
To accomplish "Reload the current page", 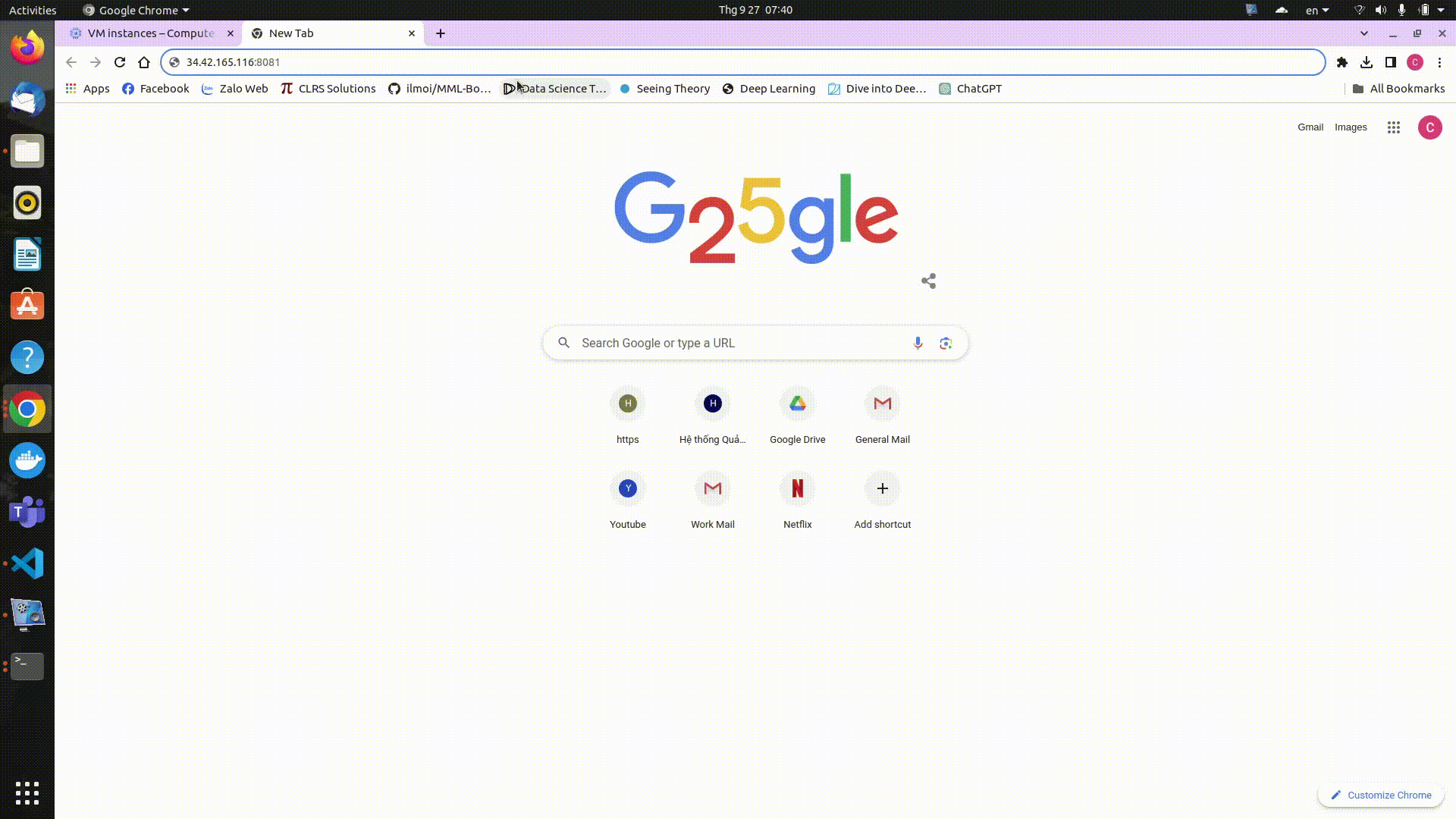I will [x=120, y=62].
